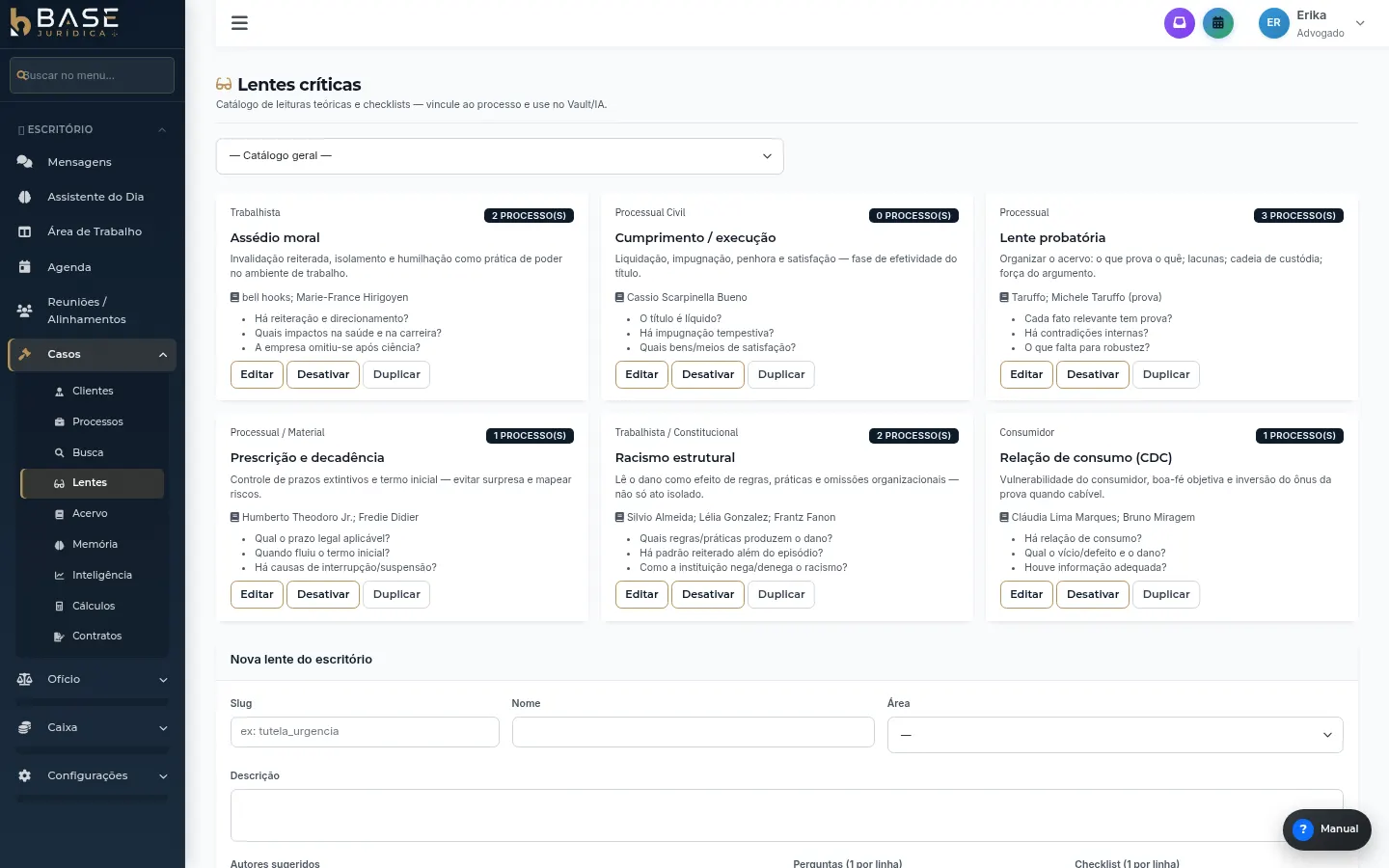Open Mensagens from the sidebar
The image size is (1389, 868).
tap(93, 162)
